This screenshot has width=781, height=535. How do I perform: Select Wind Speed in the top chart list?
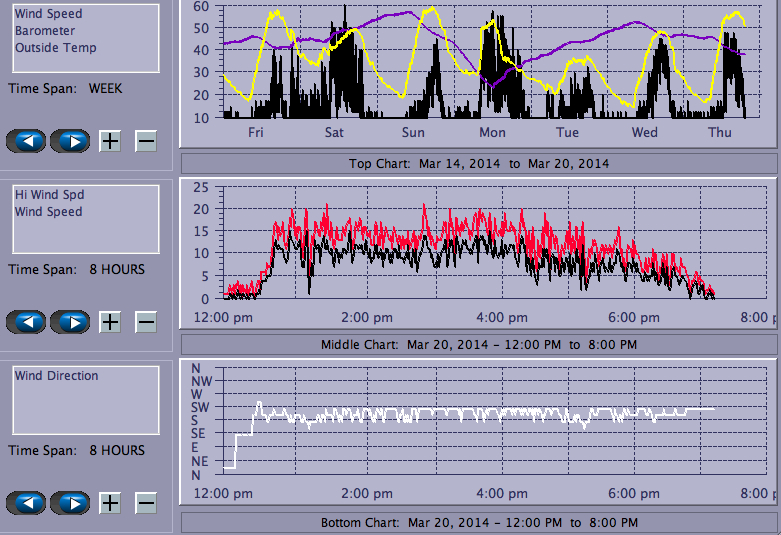[x=48, y=15]
